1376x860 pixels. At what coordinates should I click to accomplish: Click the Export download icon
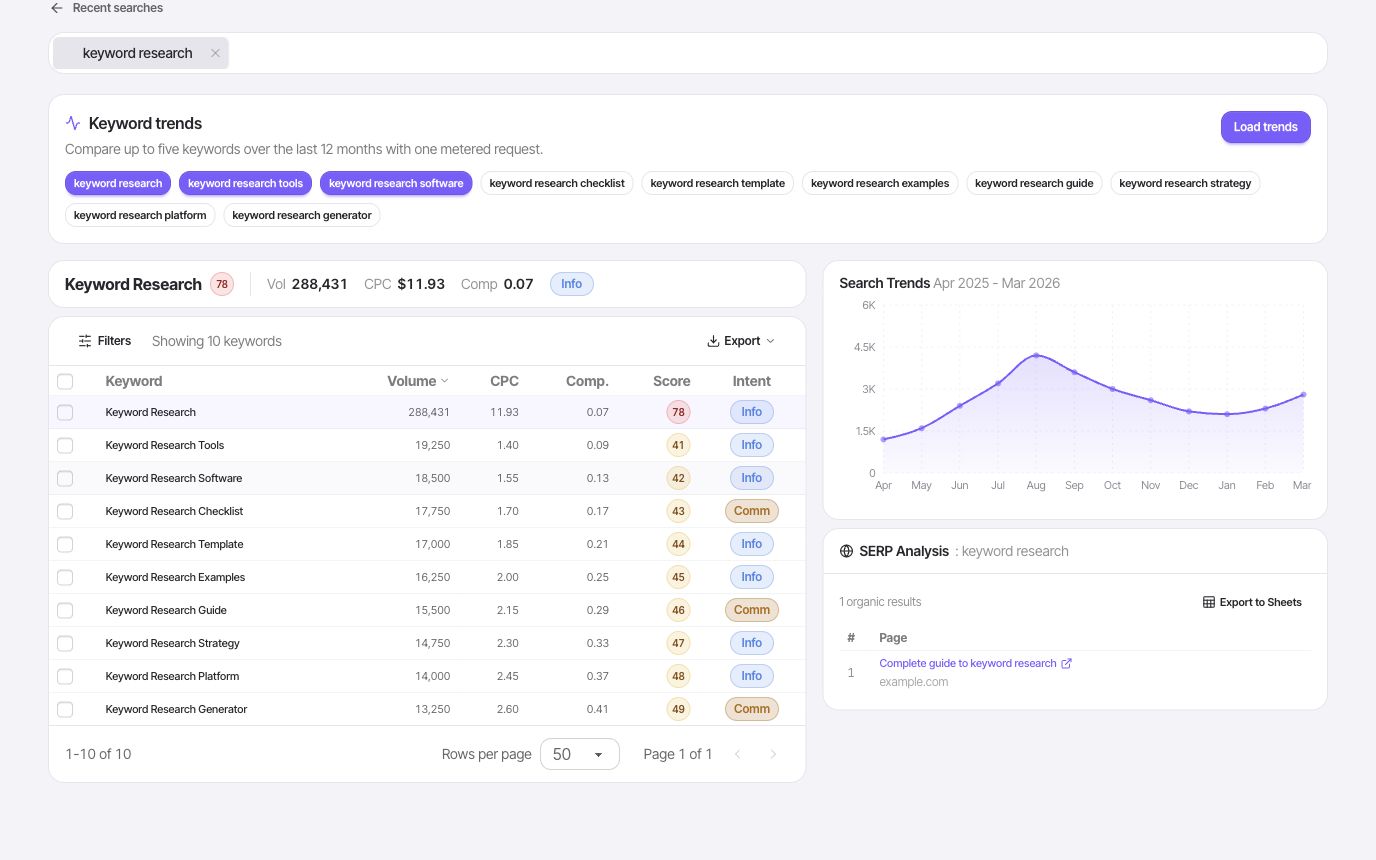point(713,341)
